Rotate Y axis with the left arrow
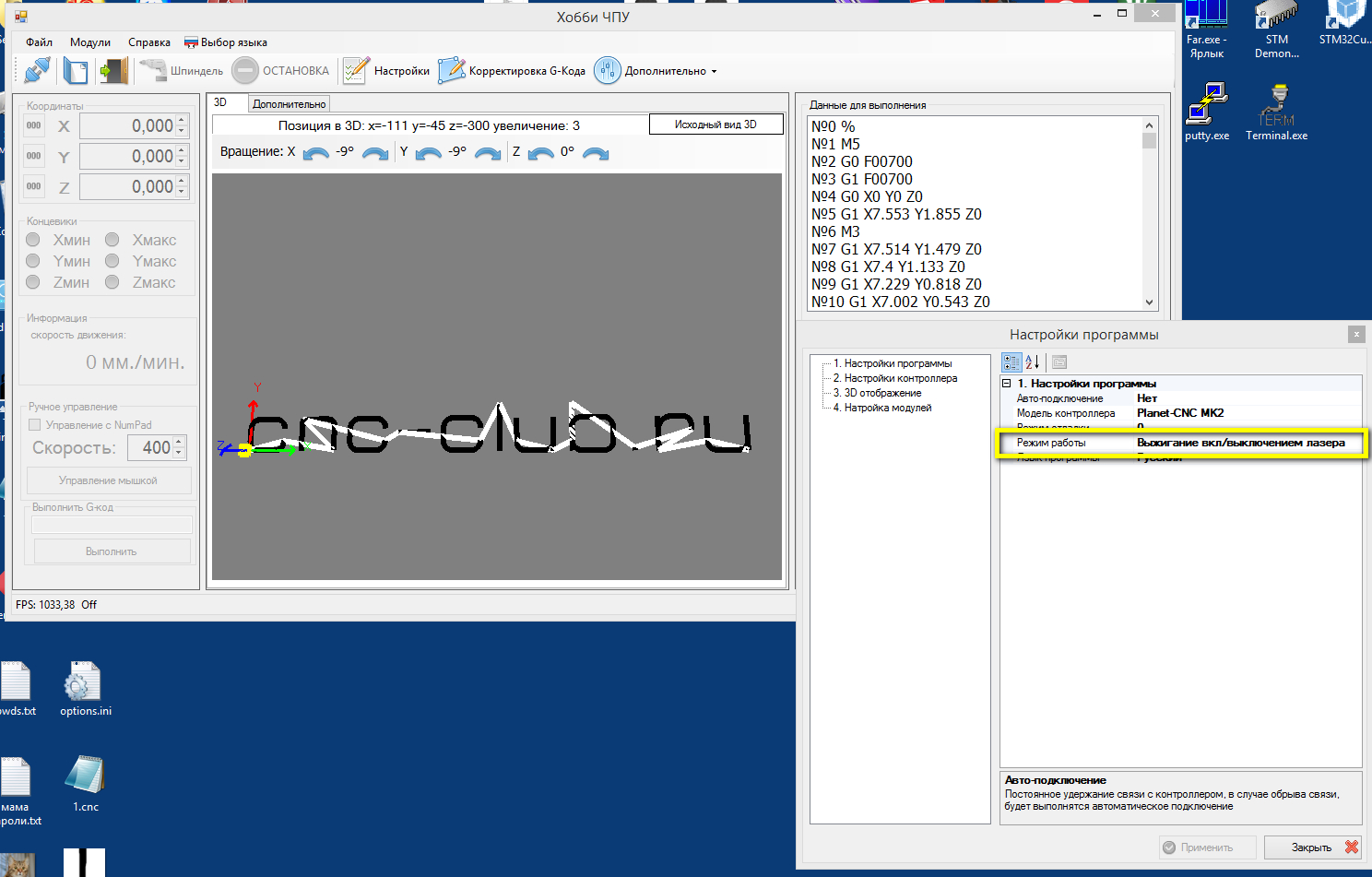Viewport: 1372px width, 877px height. pyautogui.click(x=429, y=153)
